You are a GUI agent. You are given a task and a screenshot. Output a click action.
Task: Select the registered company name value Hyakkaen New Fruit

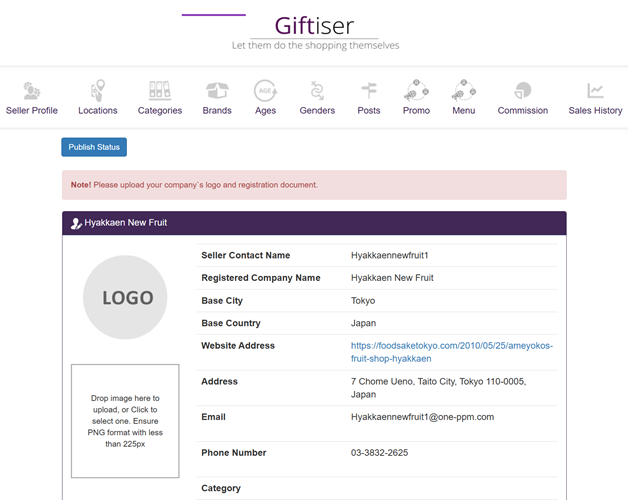(392, 278)
